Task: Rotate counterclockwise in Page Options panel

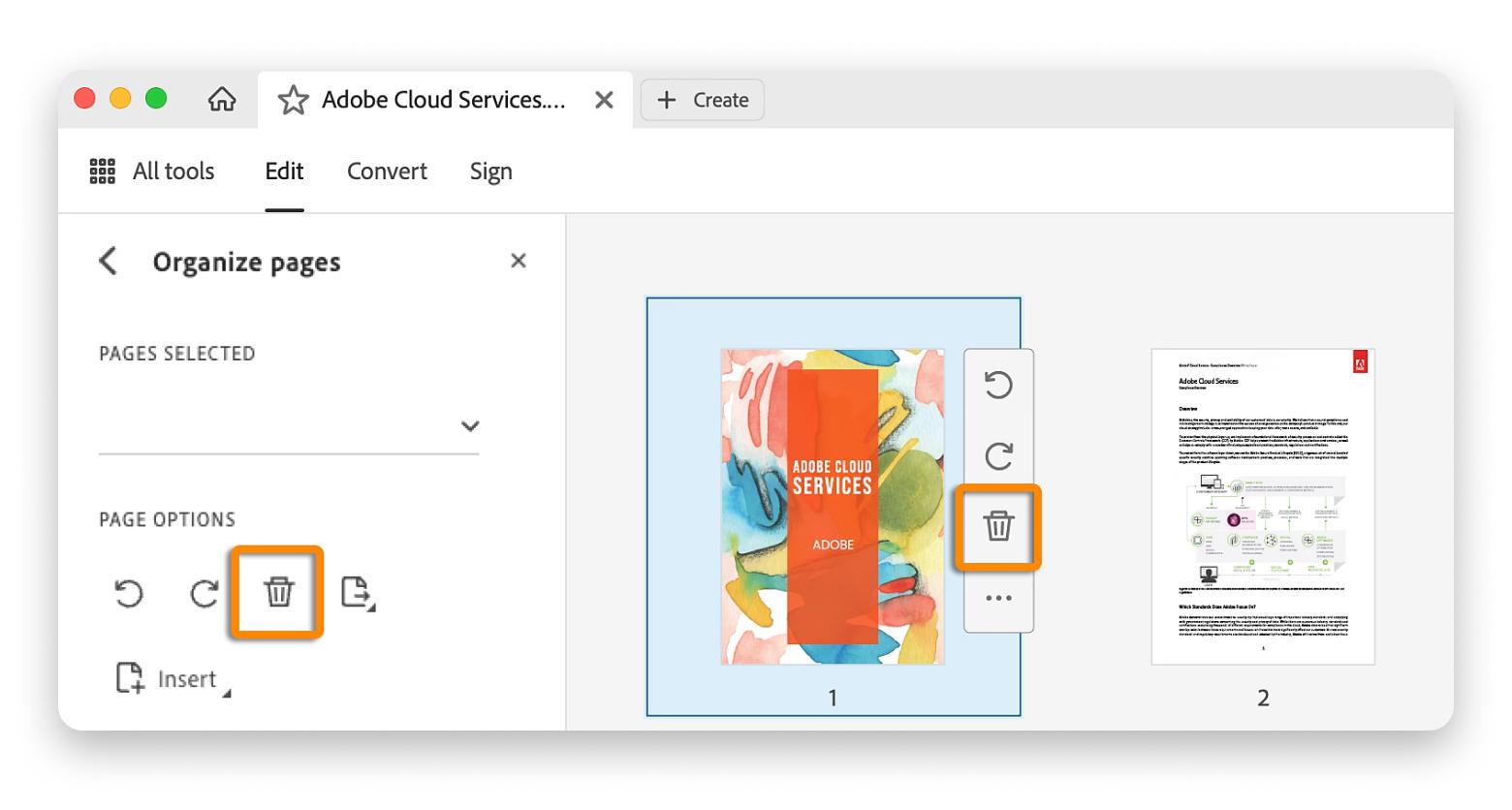Action: pos(129,592)
